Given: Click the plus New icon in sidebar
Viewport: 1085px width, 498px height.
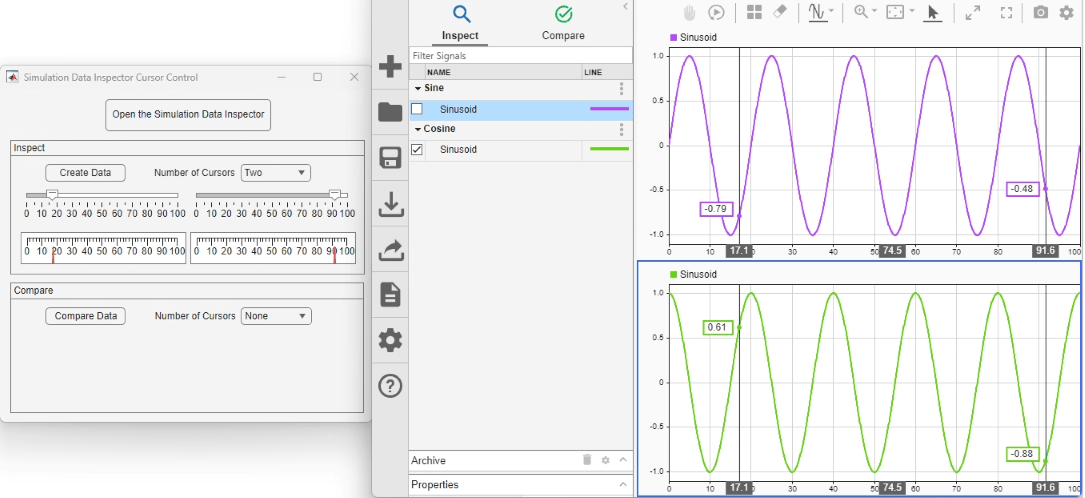Looking at the screenshot, I should point(390,67).
